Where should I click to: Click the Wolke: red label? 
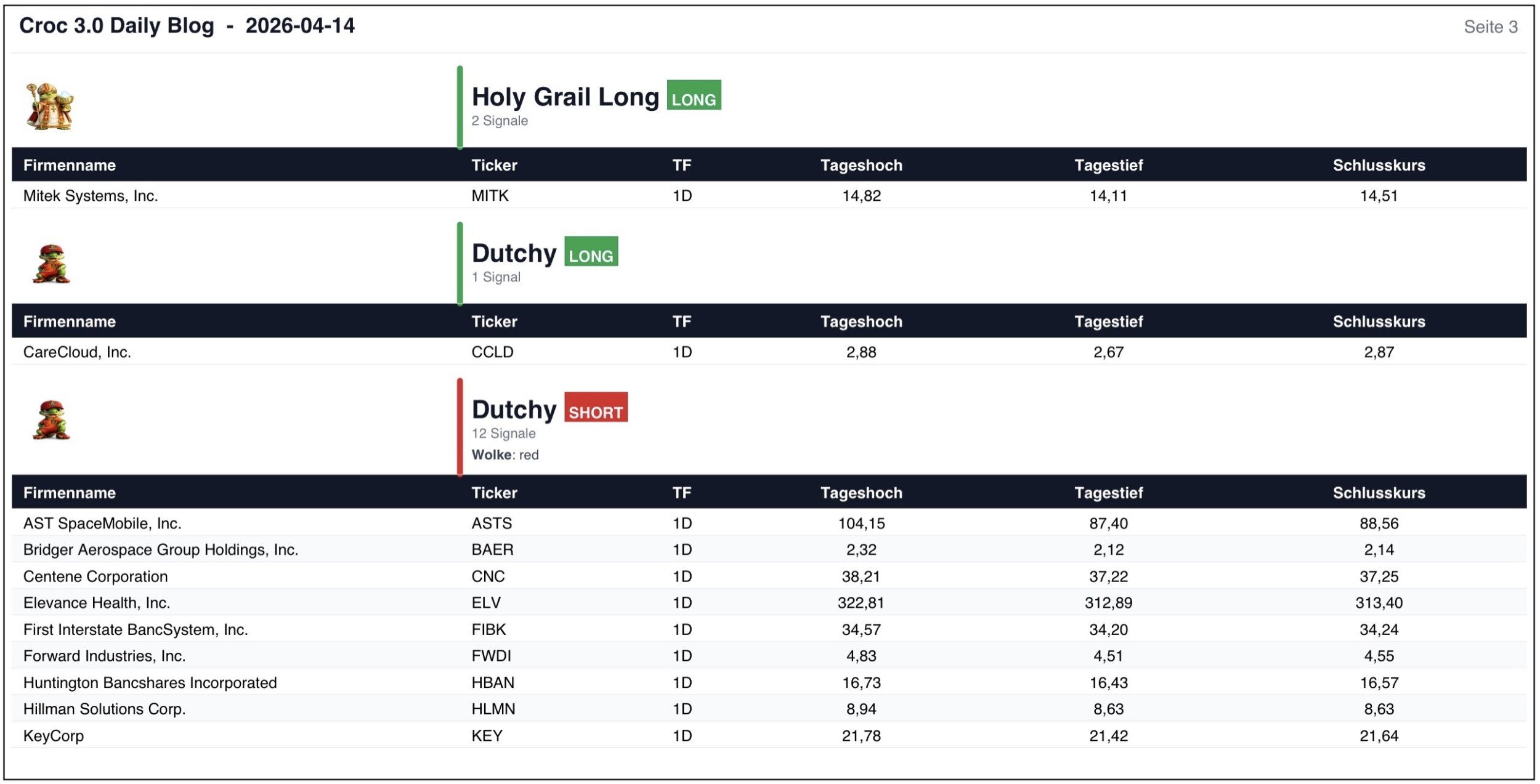pos(505,455)
